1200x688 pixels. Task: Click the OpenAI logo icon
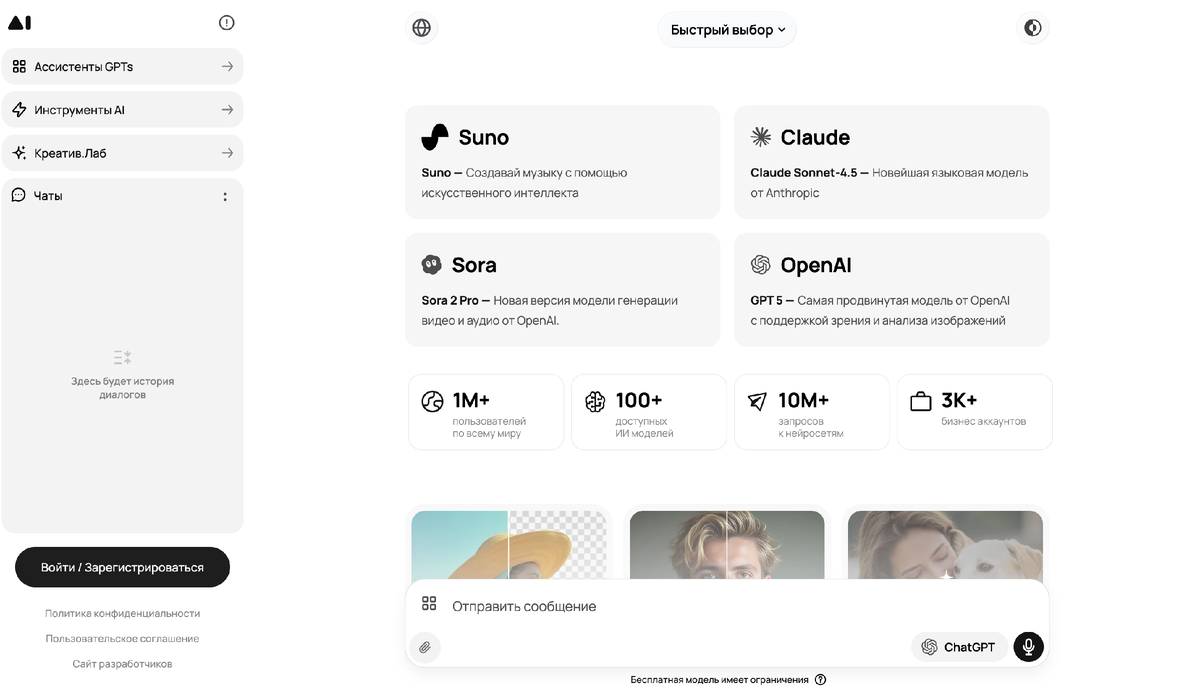click(x=761, y=265)
